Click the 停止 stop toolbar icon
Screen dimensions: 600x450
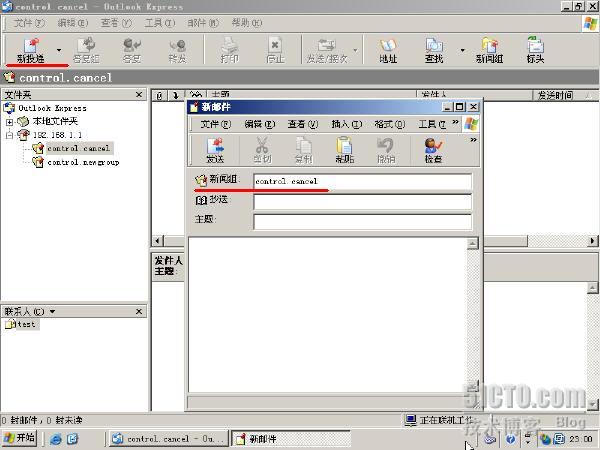pos(275,50)
